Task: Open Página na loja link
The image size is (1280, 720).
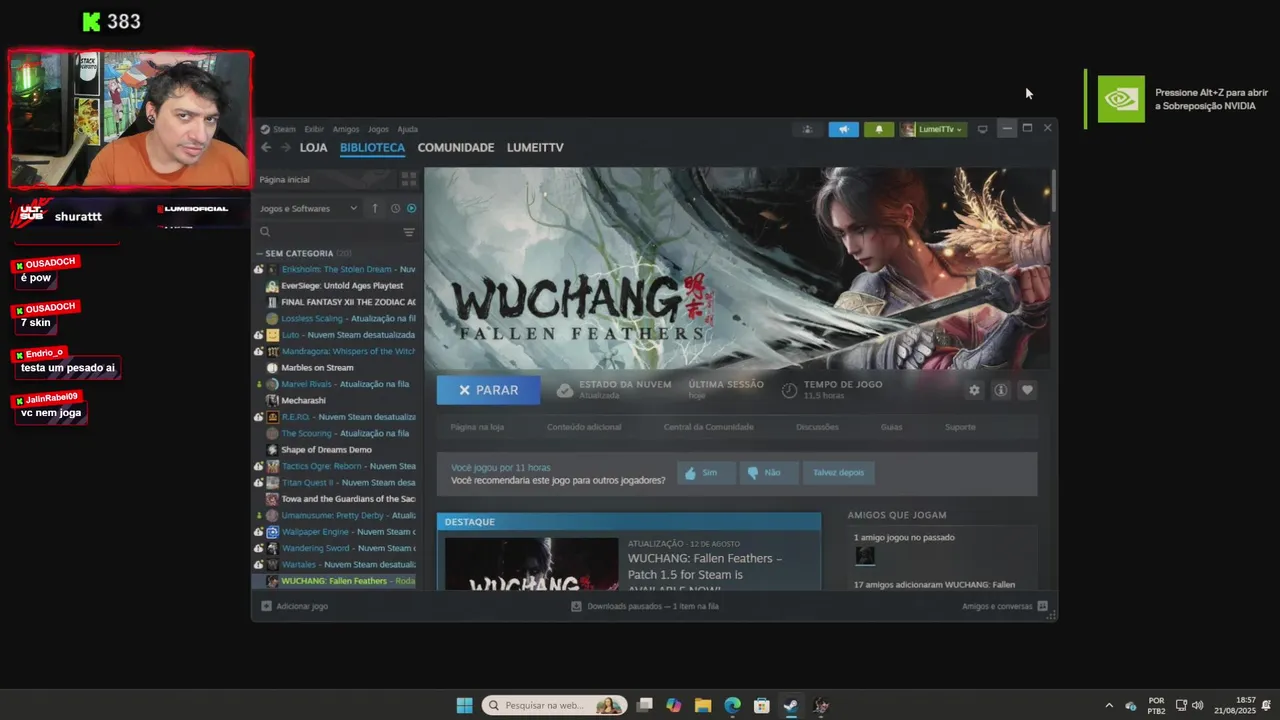Action: [x=477, y=427]
